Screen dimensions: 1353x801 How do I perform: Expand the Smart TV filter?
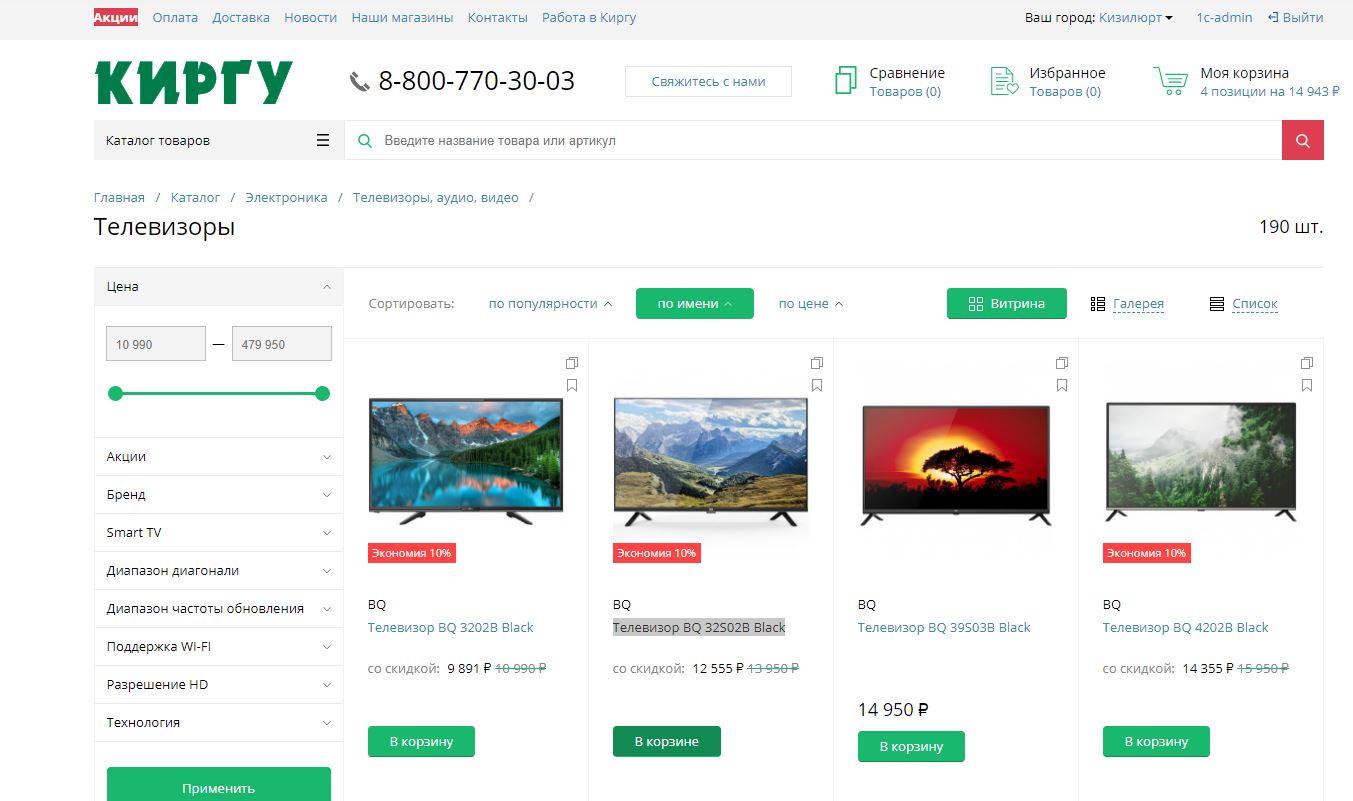coord(219,532)
